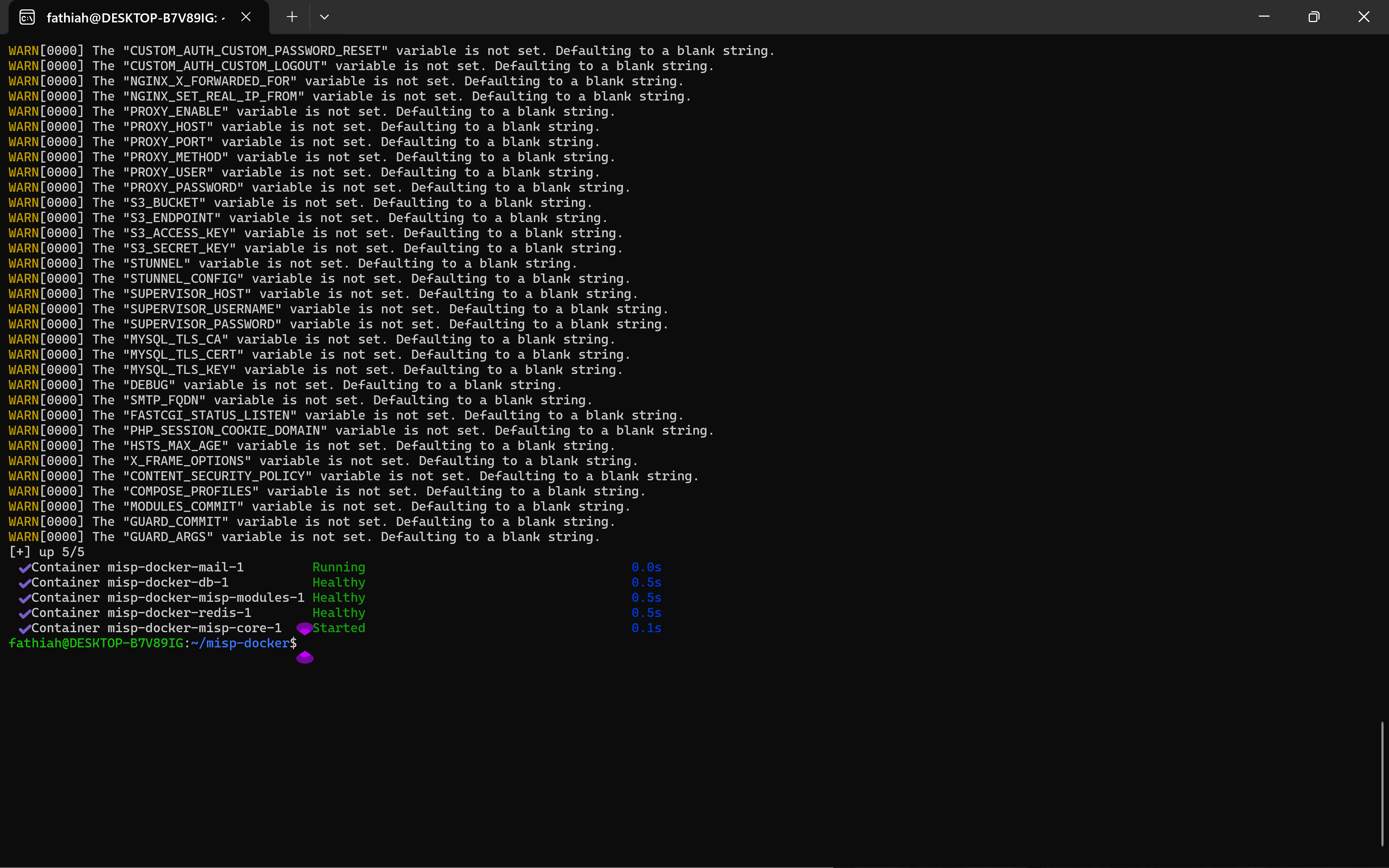Click "Healthy" status of misp-docker-db-1

point(339,583)
